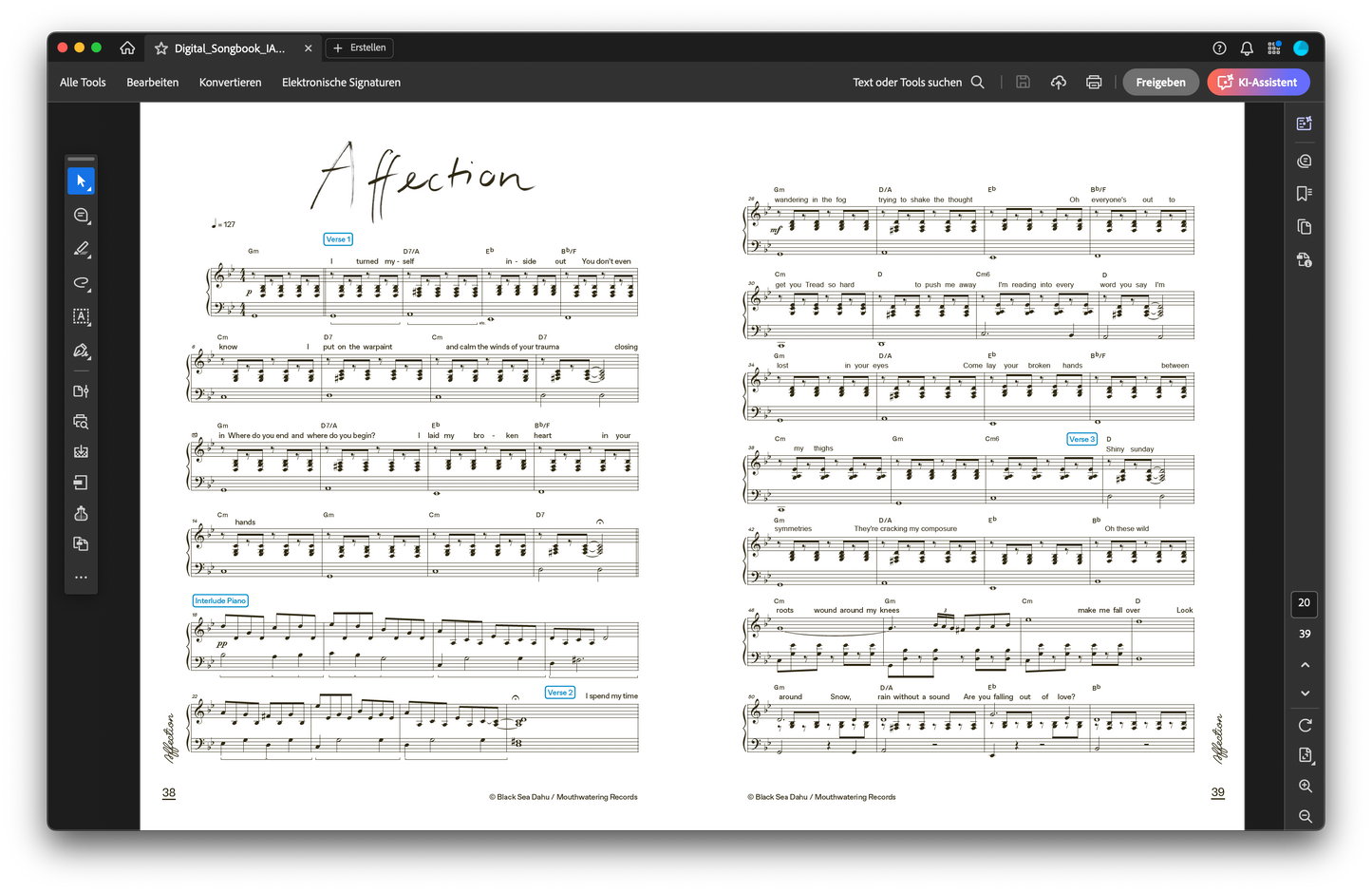Open the Bearbeiten menu

point(152,83)
